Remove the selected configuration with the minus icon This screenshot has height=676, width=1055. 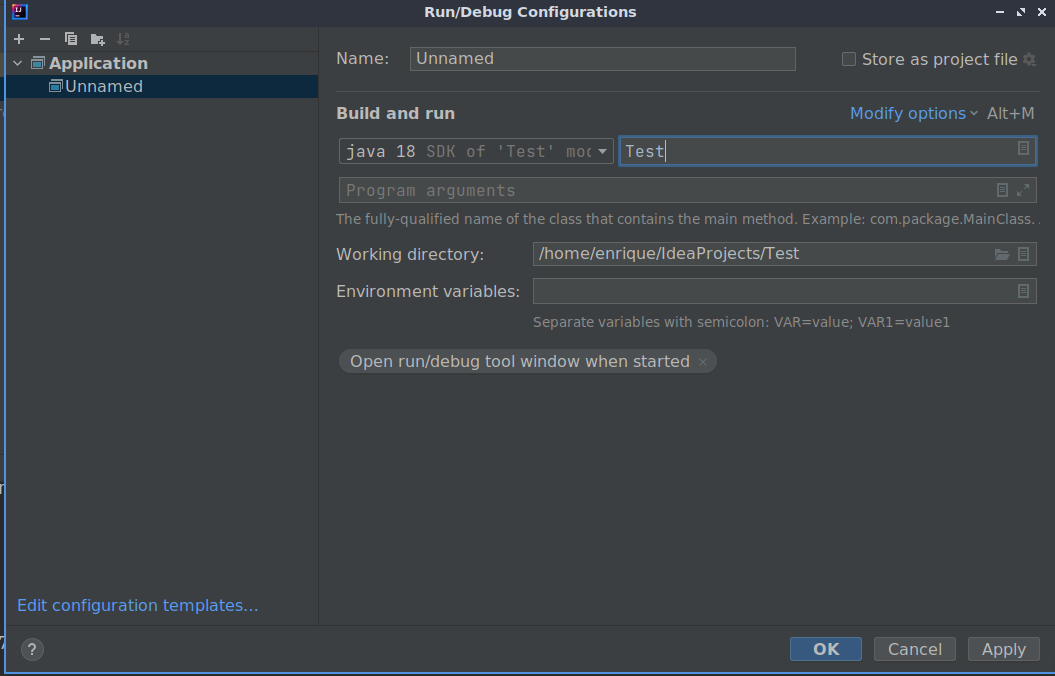(x=44, y=39)
